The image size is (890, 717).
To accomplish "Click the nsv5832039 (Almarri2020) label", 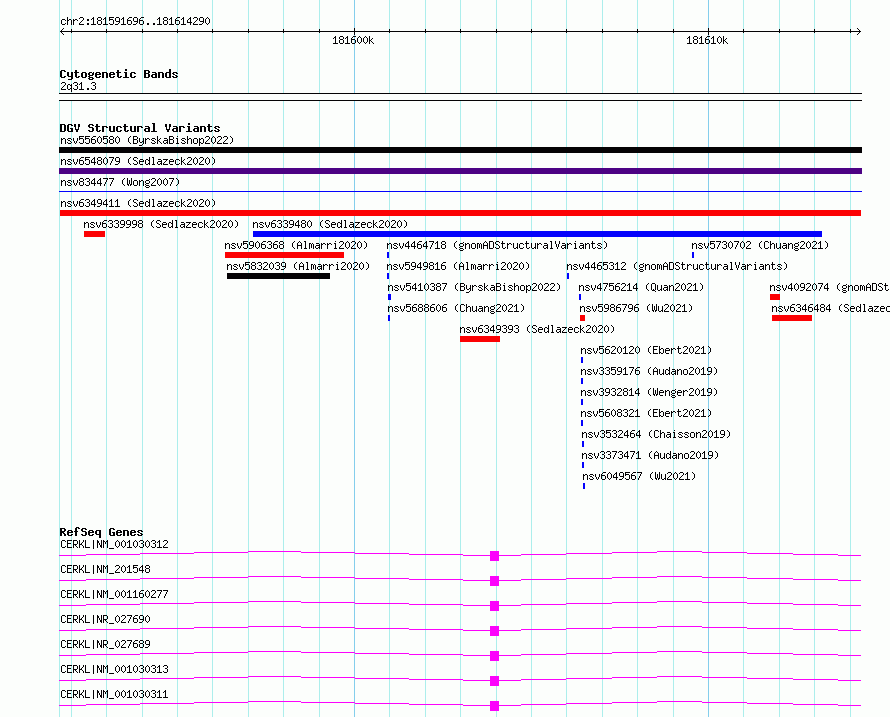I will point(298,266).
